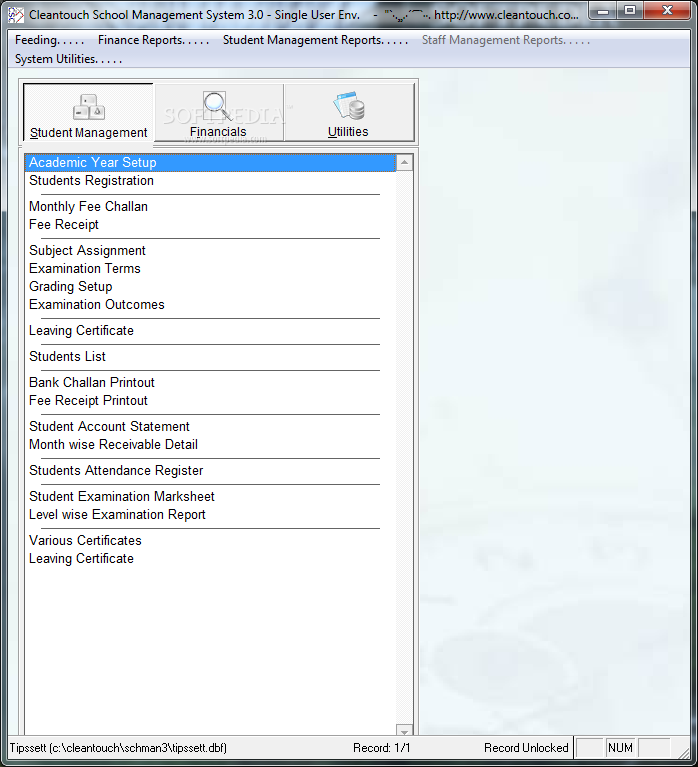Open the Feeding menu
This screenshot has height=767, width=698.
click(49, 40)
